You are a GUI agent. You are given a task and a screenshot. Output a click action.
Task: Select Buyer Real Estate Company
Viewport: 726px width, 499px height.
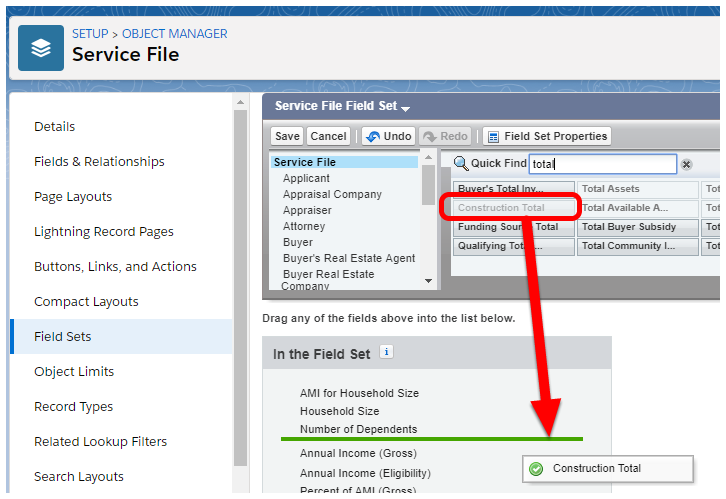328,280
